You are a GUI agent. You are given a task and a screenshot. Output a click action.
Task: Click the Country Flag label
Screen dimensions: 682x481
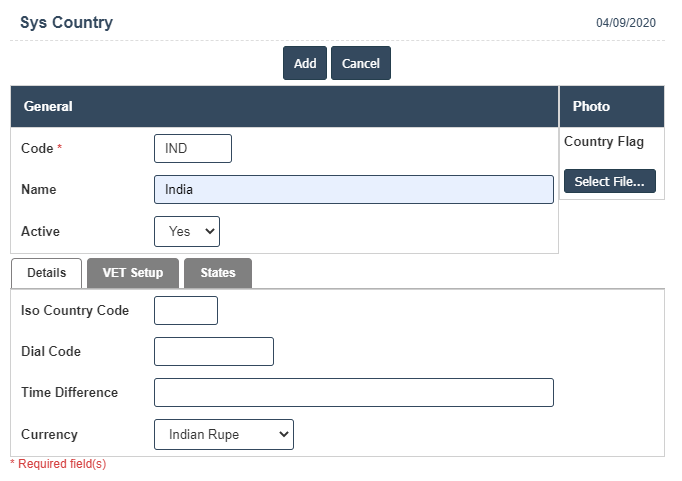[x=604, y=142]
